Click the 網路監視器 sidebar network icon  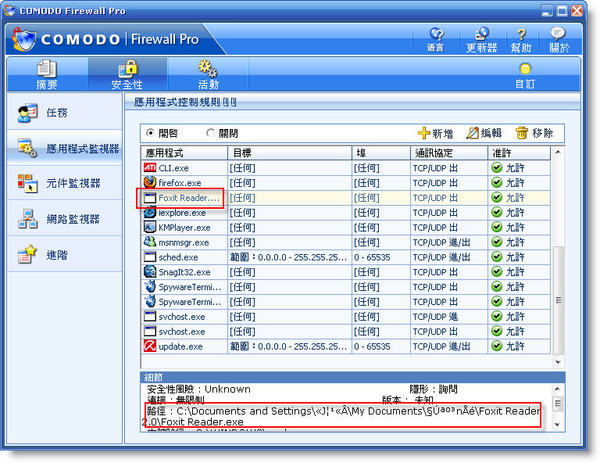point(28,219)
